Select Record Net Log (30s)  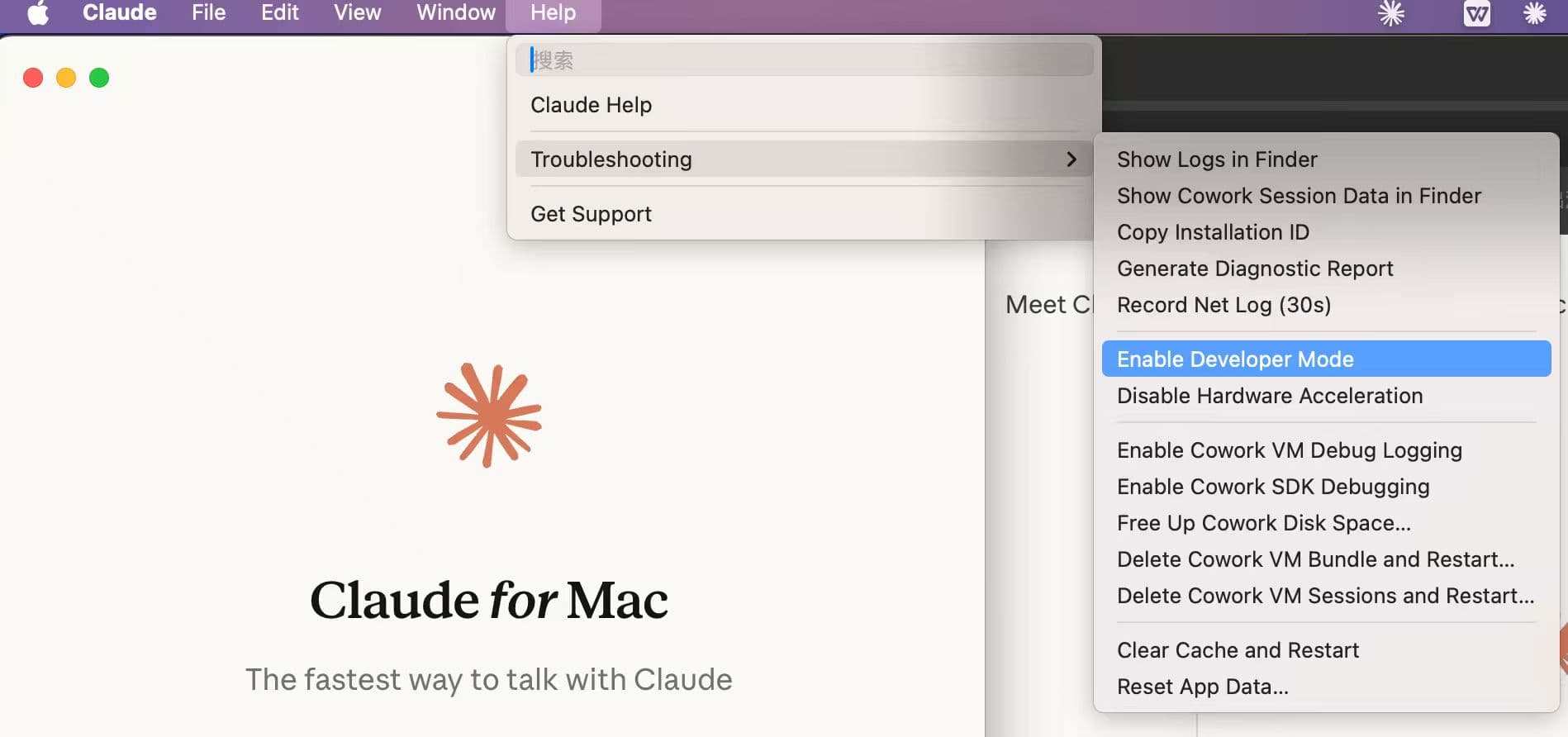pos(1326,305)
